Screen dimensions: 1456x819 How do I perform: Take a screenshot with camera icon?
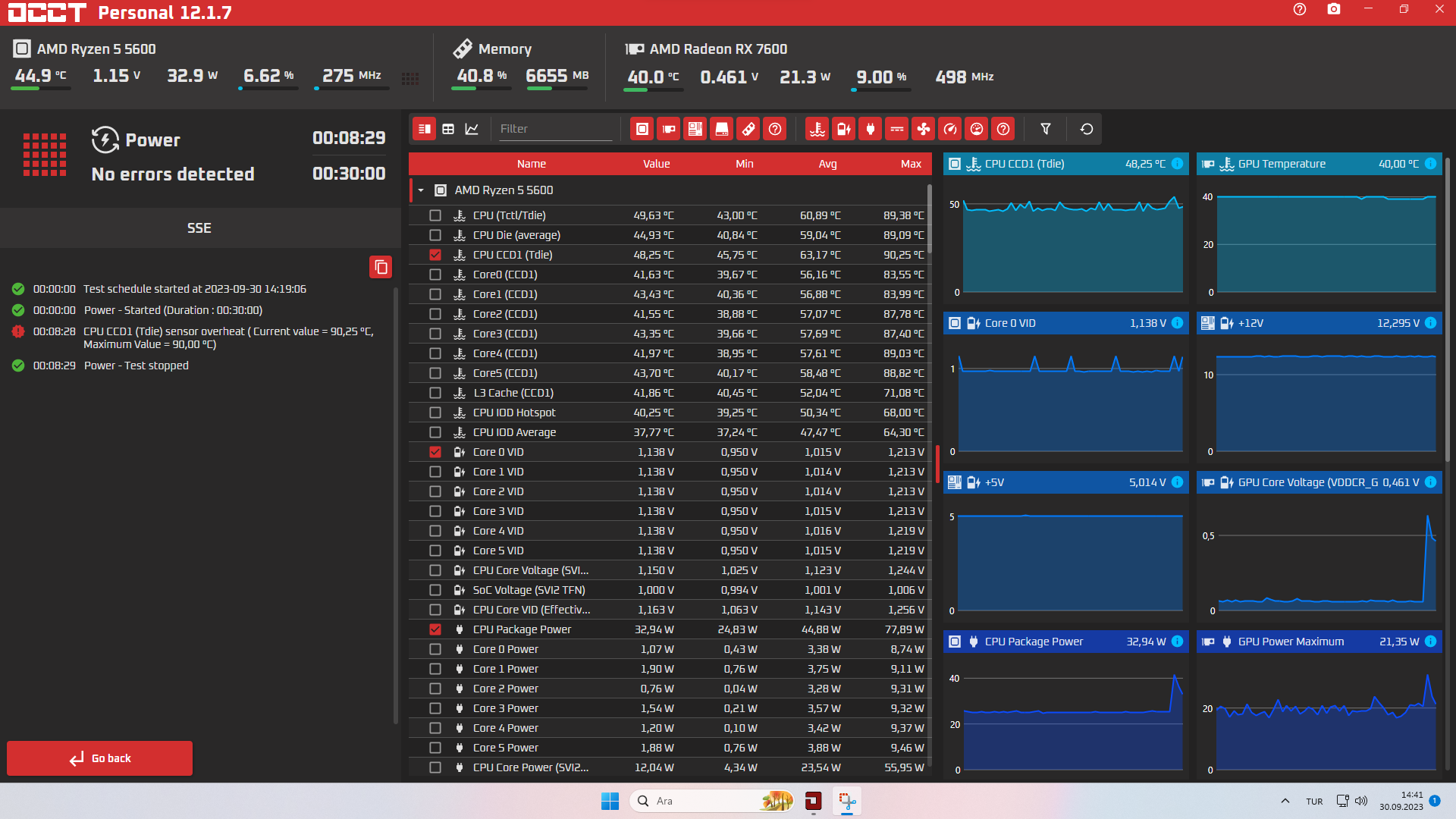coord(1333,10)
